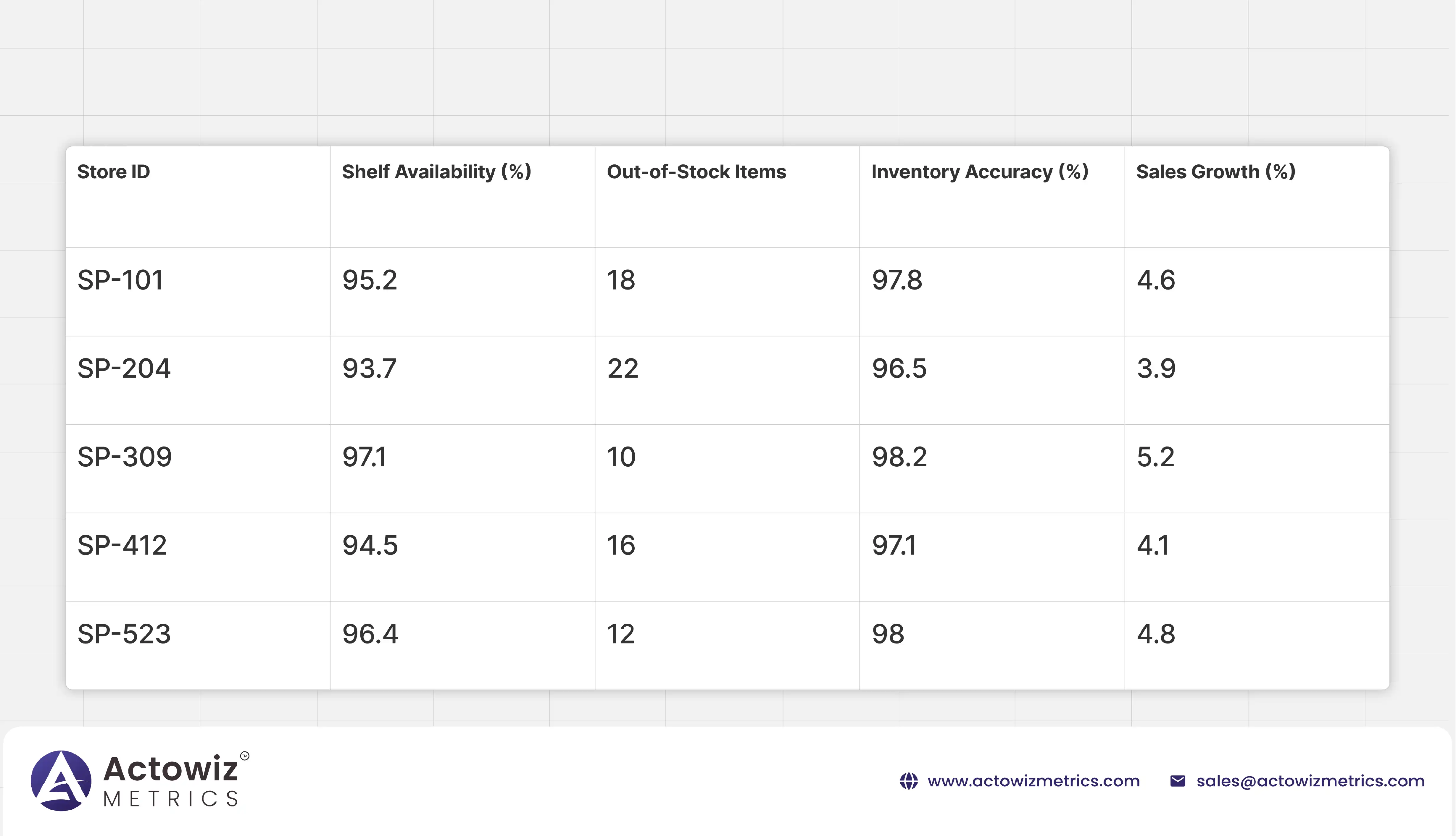This screenshot has height=836, width=1456.
Task: Click the 98.2 inventory accuracy value
Action: [x=899, y=457]
